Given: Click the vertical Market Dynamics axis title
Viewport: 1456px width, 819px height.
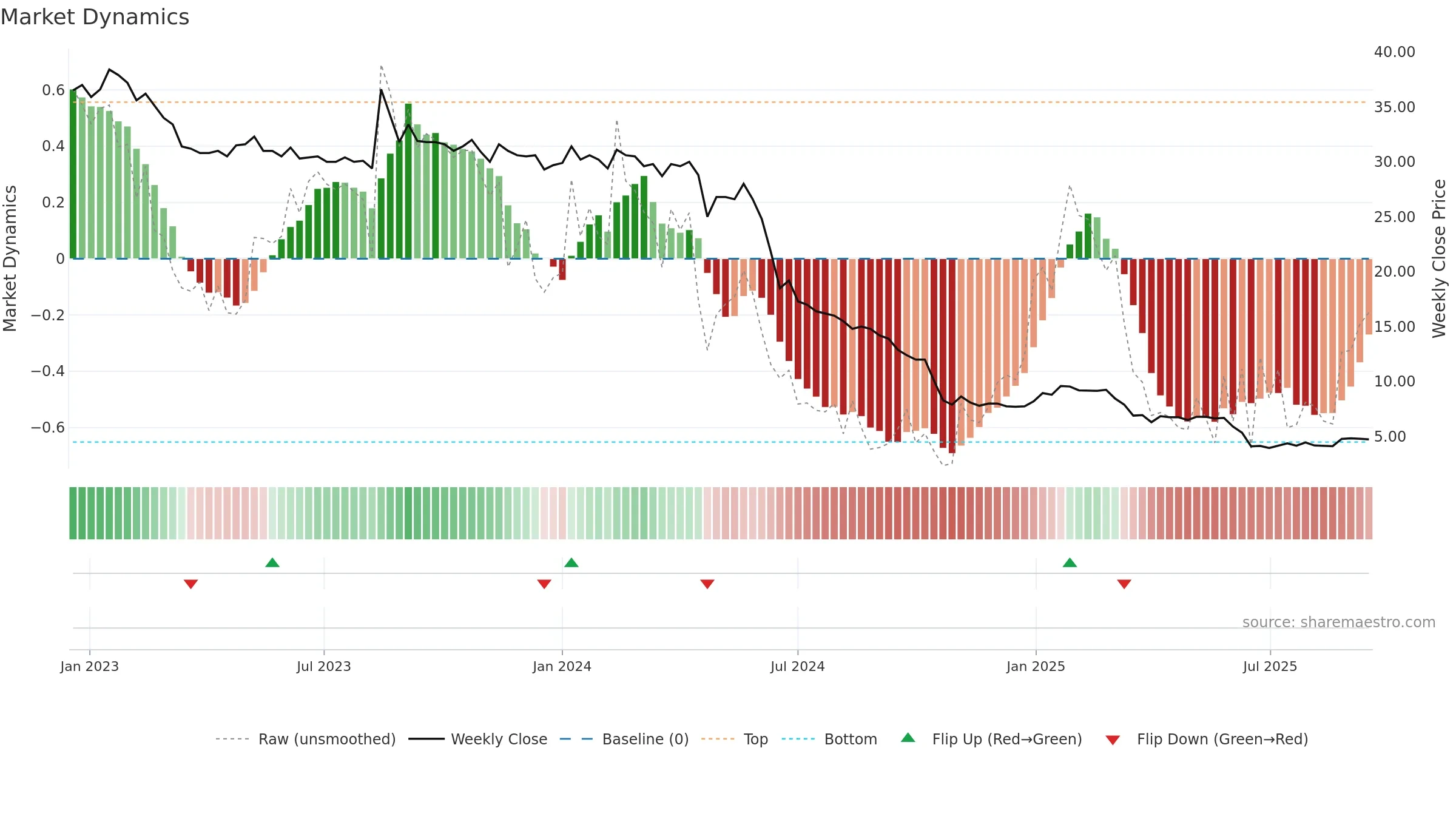Looking at the screenshot, I should [x=10, y=258].
